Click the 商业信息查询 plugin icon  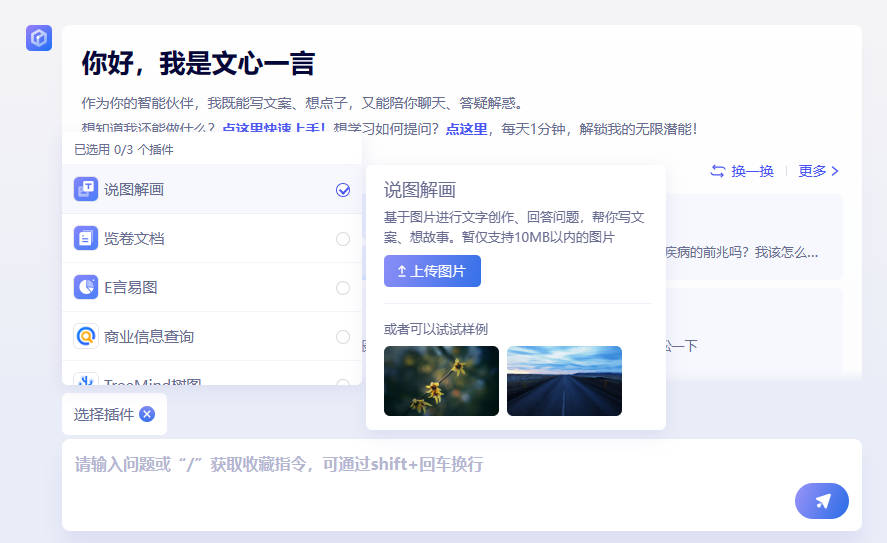click(86, 337)
